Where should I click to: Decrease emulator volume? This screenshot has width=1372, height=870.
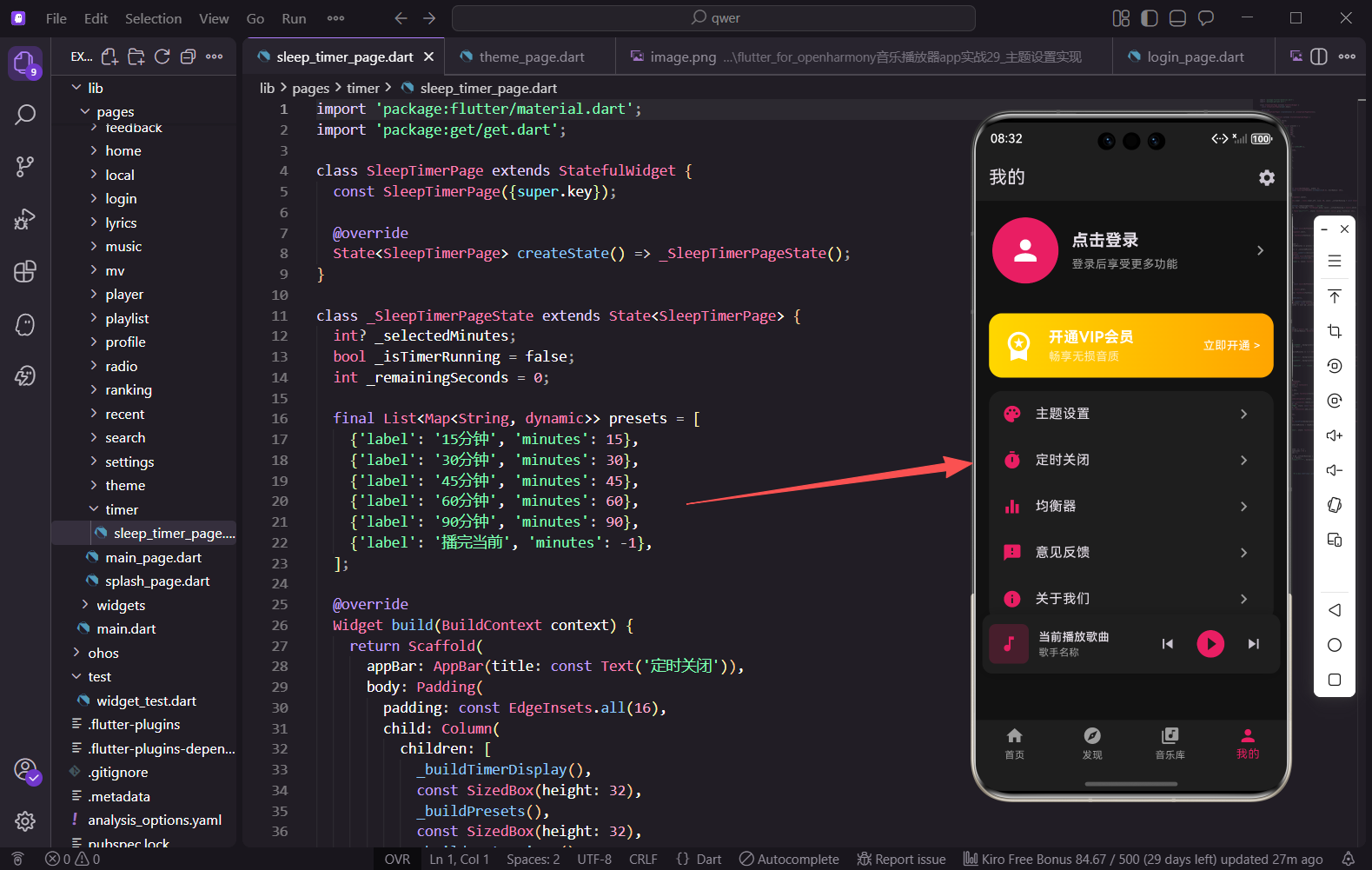click(x=1335, y=470)
